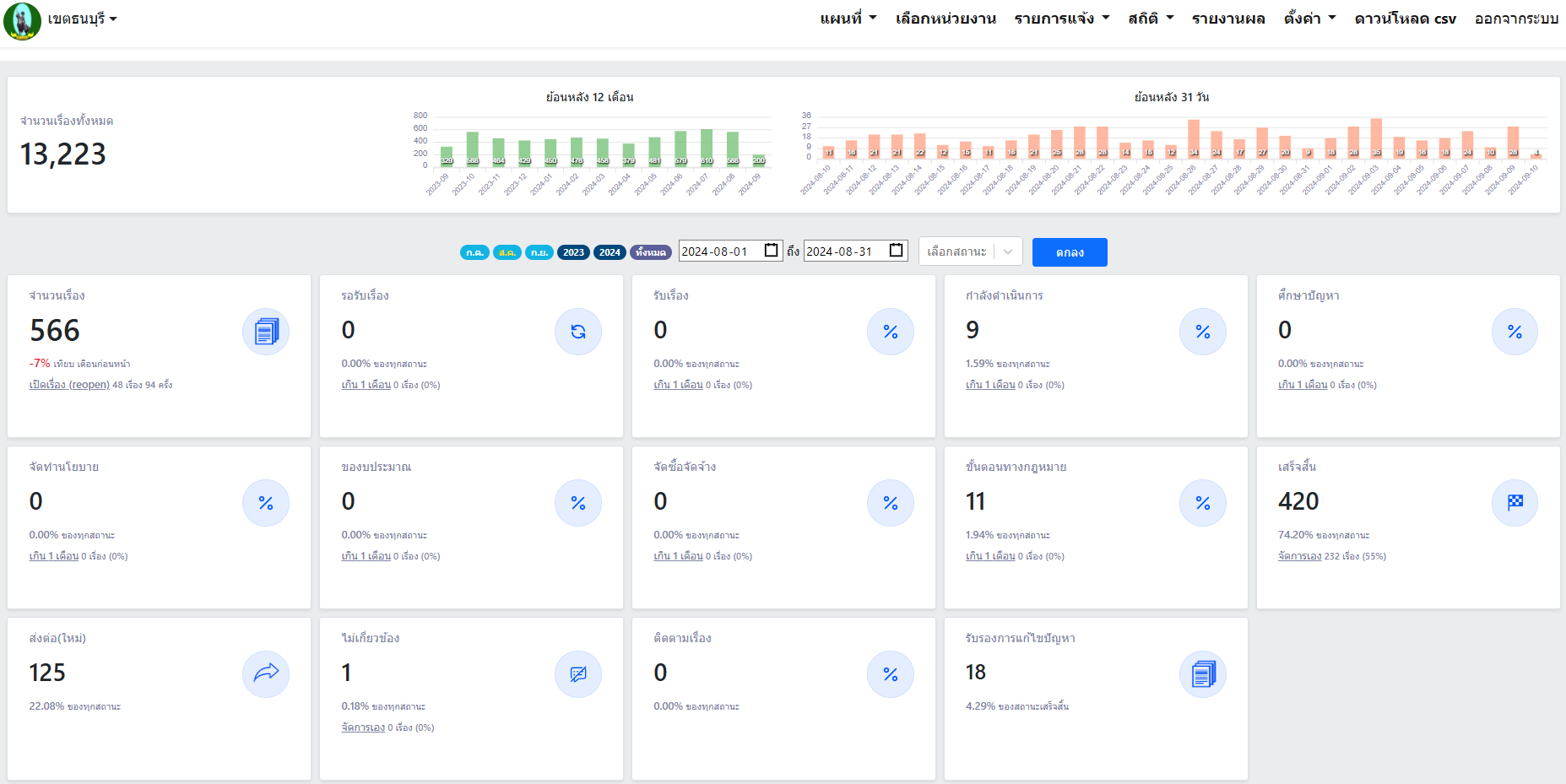Click the documents icon in รับรองการแก้ไขปัญหา card
Viewport: 1566px width, 784px height.
[x=1203, y=673]
